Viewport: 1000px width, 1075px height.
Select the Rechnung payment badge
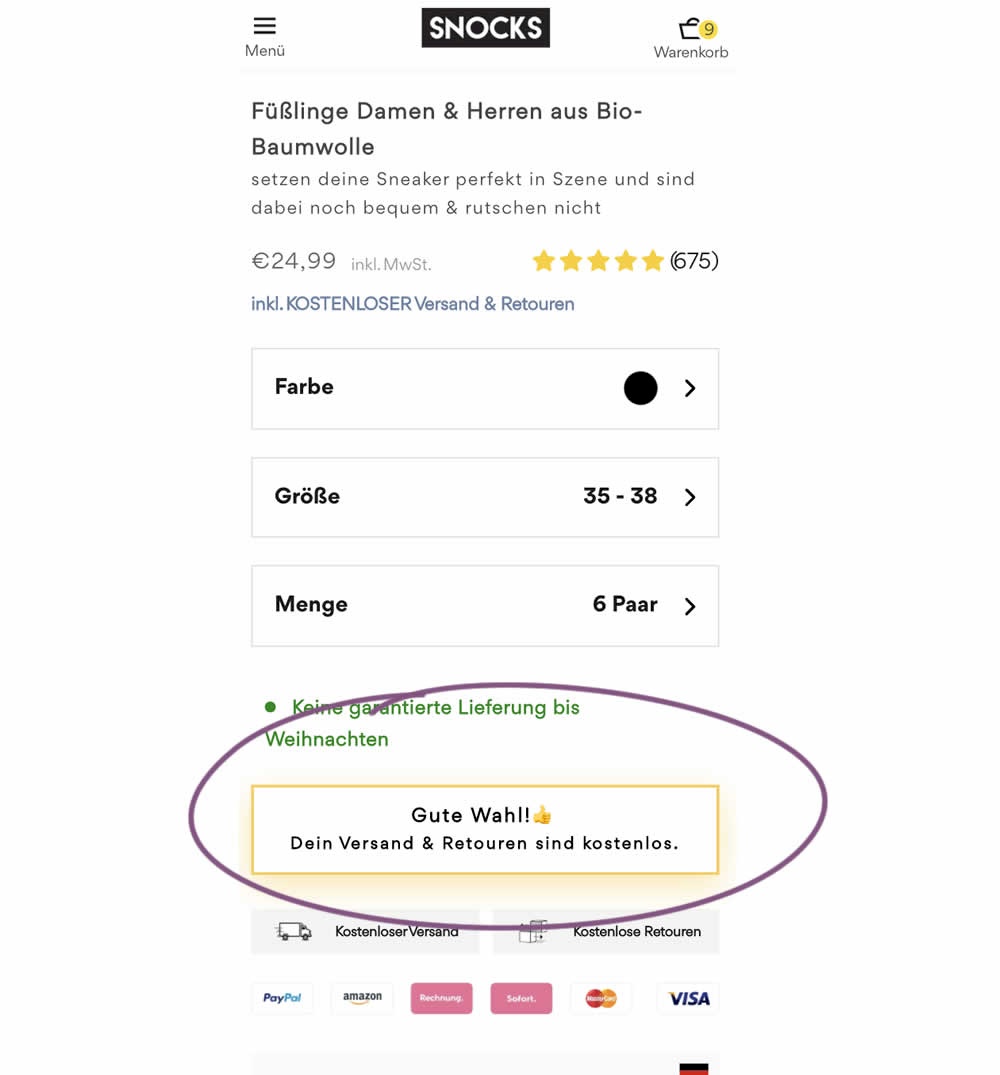click(x=441, y=998)
